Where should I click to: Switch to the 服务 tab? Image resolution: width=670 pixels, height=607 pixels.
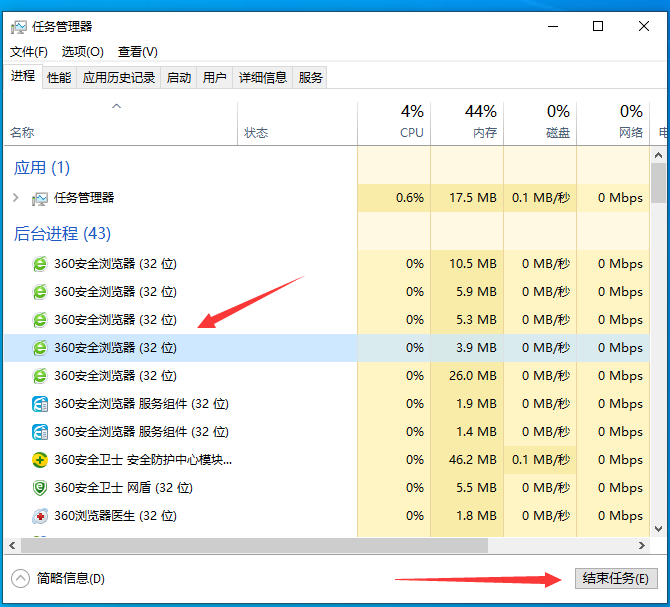310,78
